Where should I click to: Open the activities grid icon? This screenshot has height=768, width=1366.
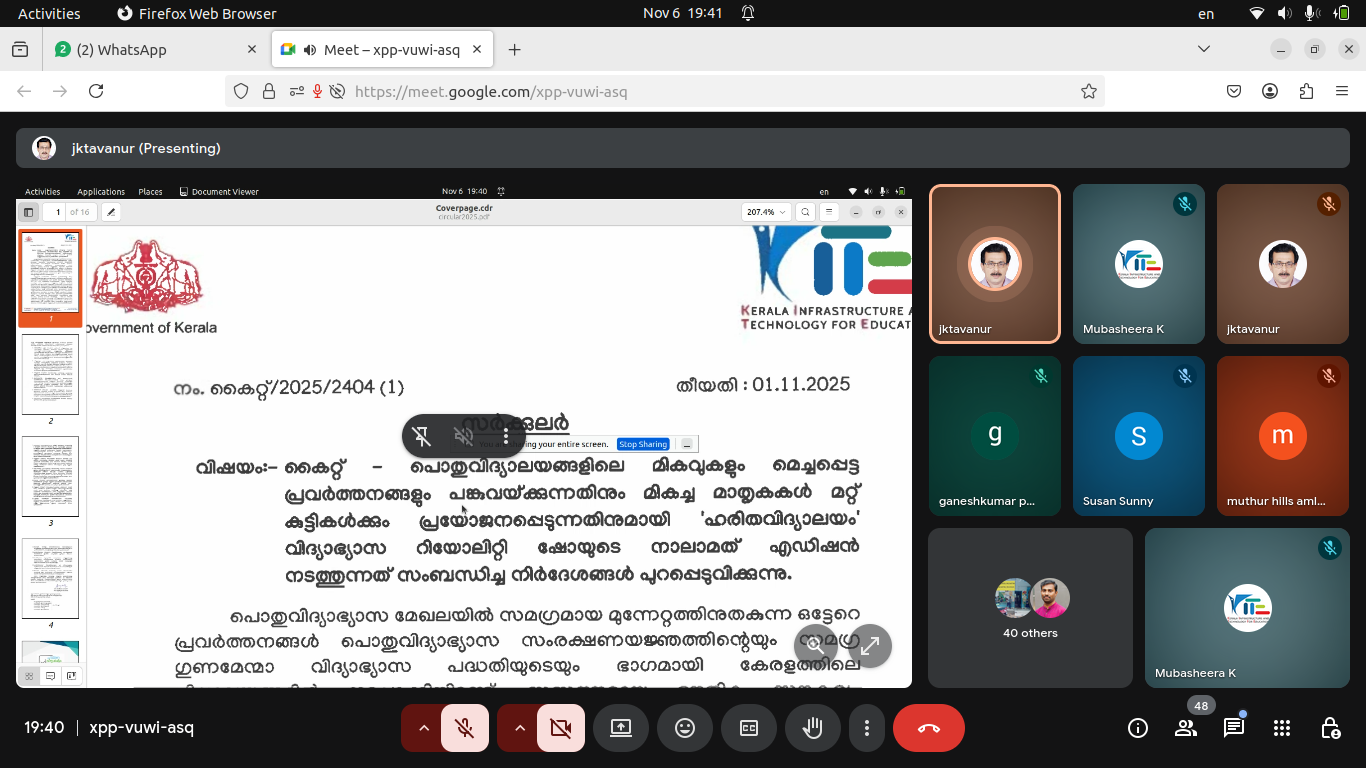pyautogui.click(x=1282, y=728)
